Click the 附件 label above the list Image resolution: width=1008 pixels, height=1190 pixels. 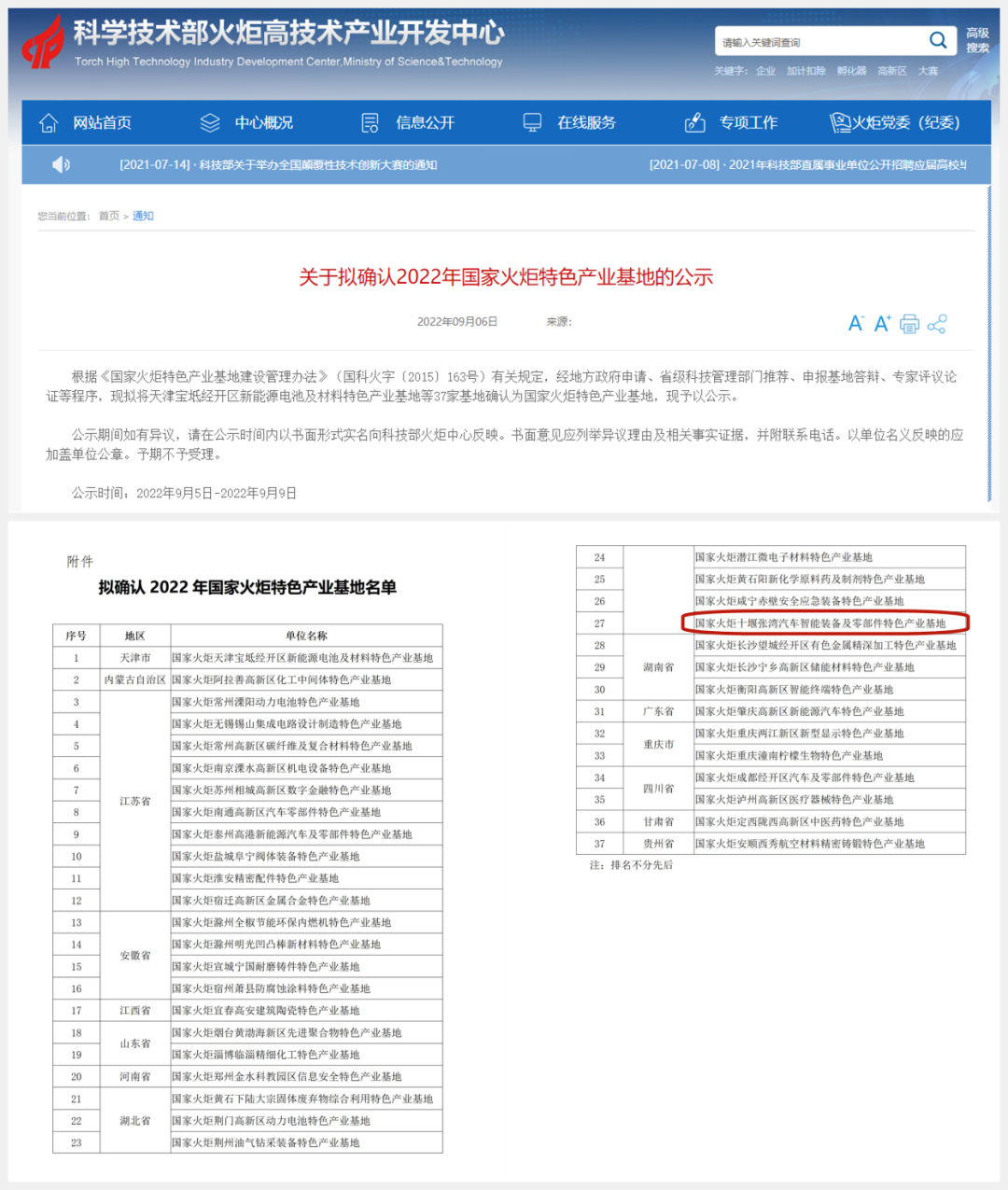[x=80, y=561]
